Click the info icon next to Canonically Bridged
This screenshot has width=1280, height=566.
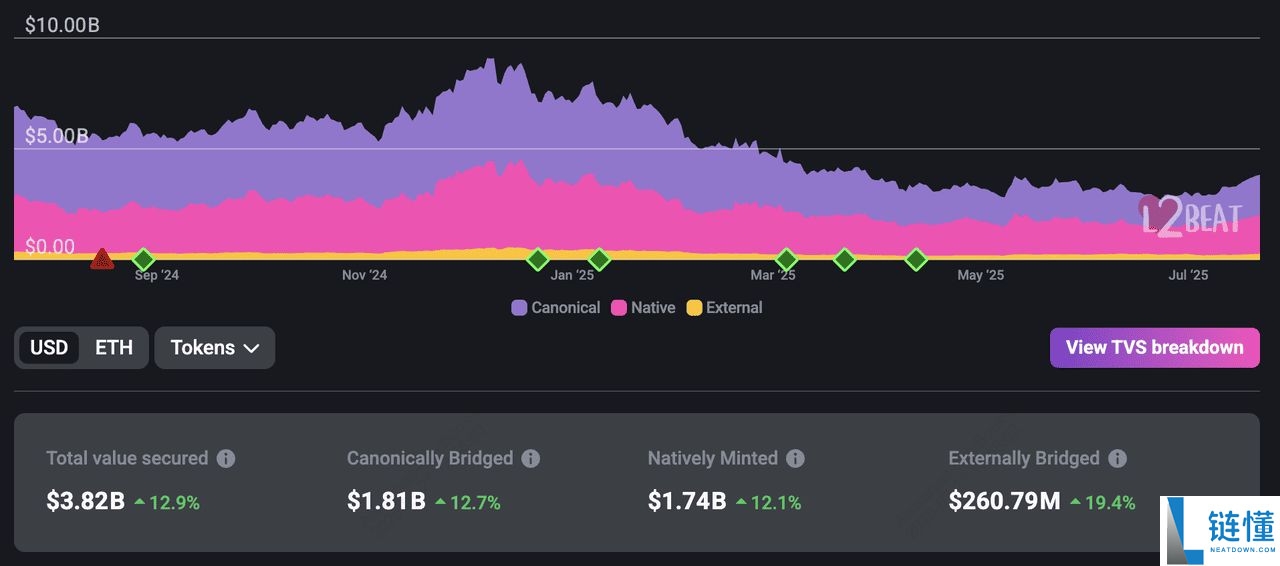530,459
